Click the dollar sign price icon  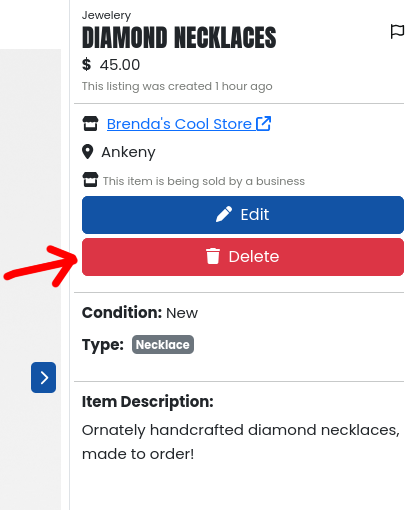click(86, 64)
